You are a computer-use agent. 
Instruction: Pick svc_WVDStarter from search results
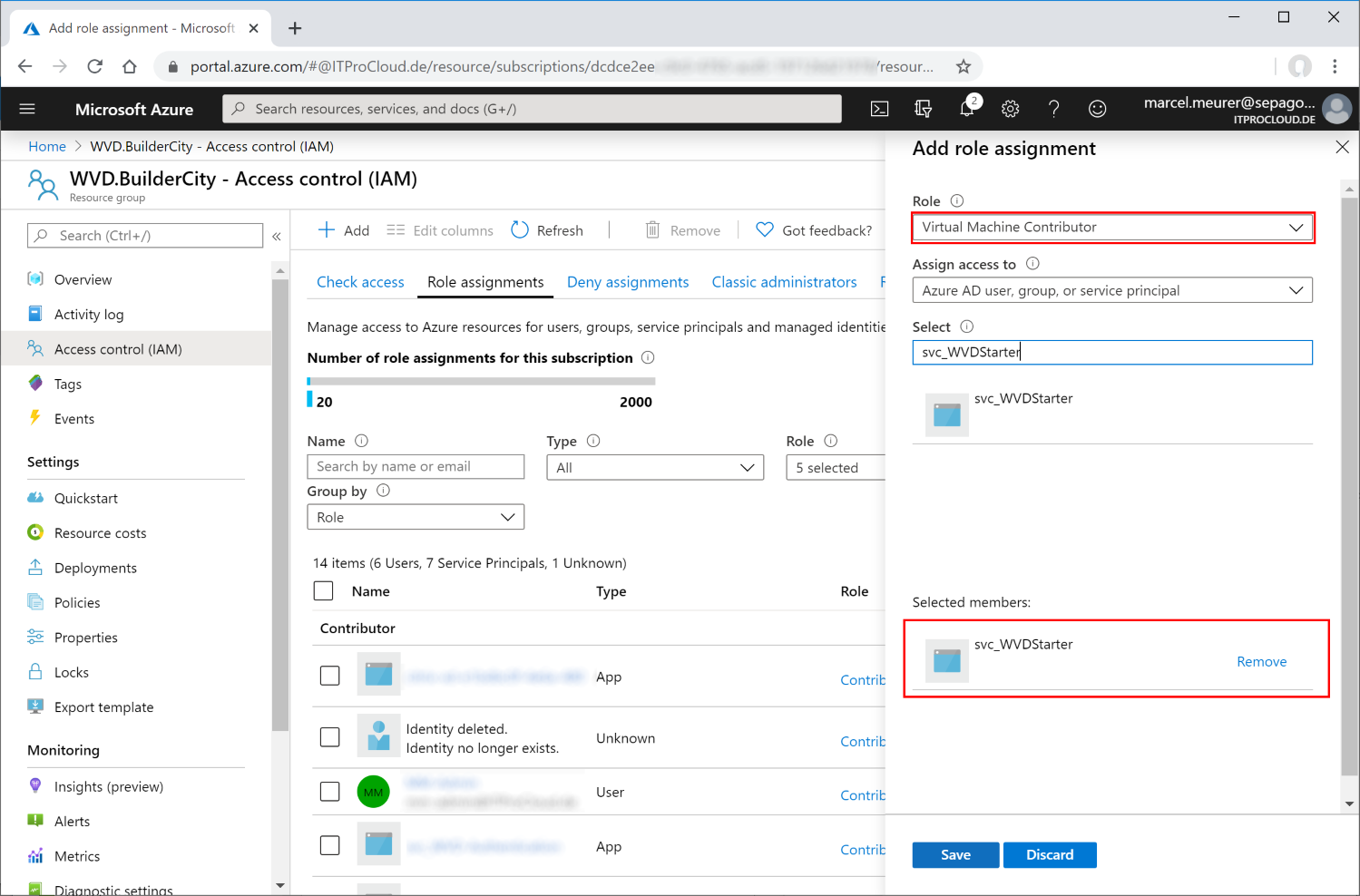coord(1112,414)
